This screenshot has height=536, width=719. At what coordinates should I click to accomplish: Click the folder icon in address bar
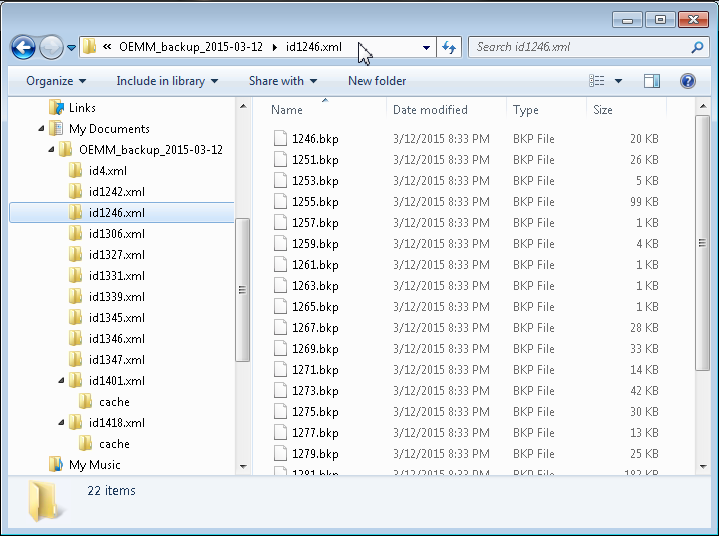coord(89,47)
